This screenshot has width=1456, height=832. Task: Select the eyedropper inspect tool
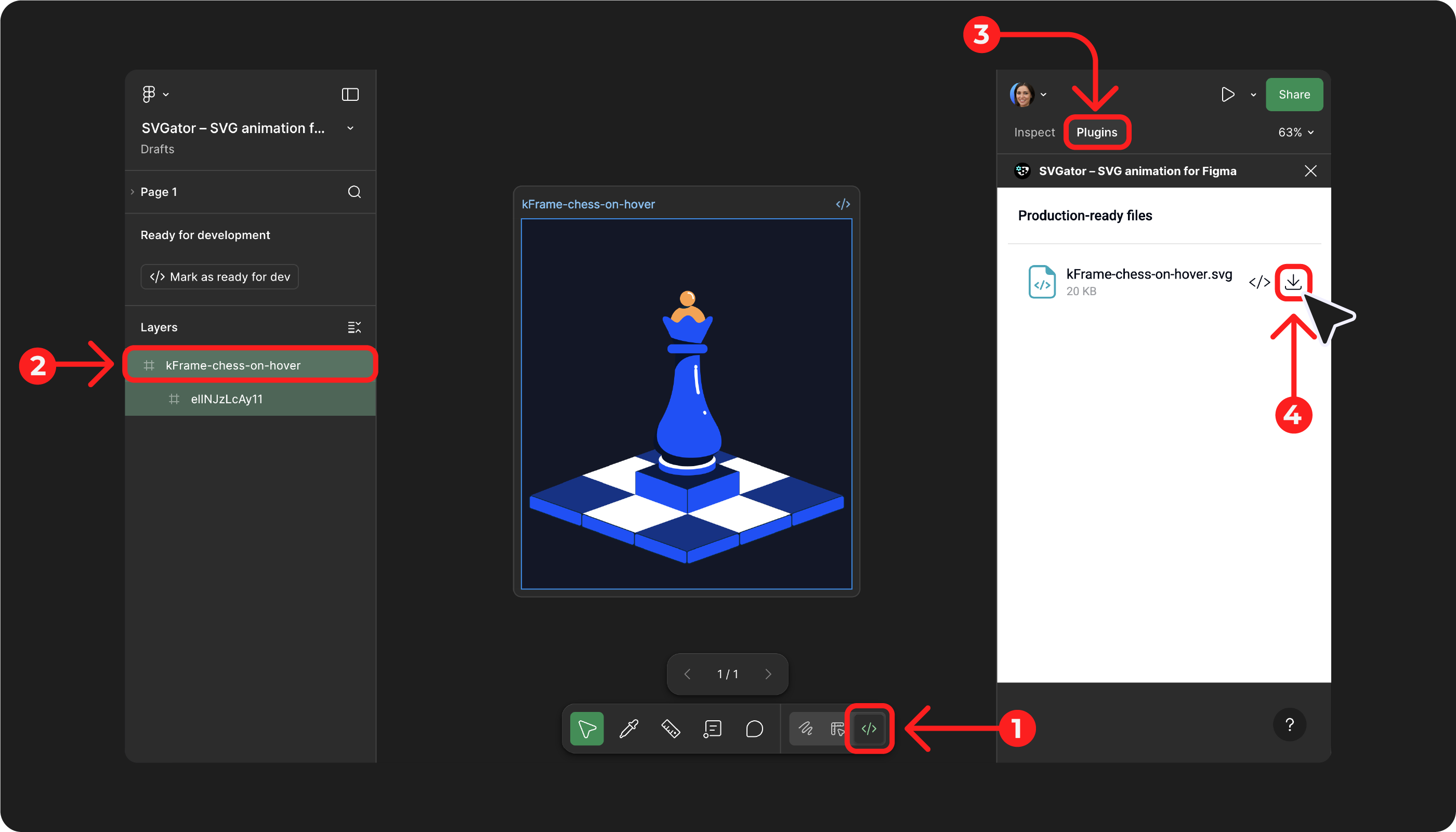[628, 729]
